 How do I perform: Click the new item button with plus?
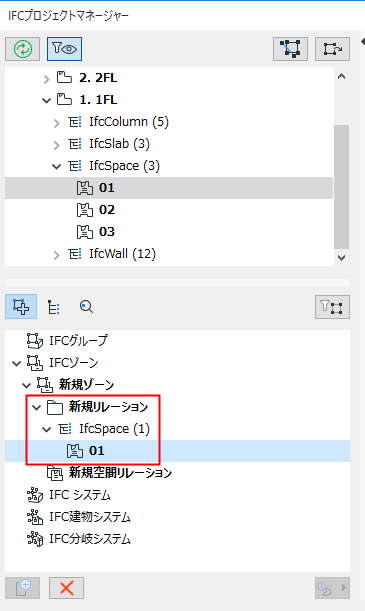point(23,588)
